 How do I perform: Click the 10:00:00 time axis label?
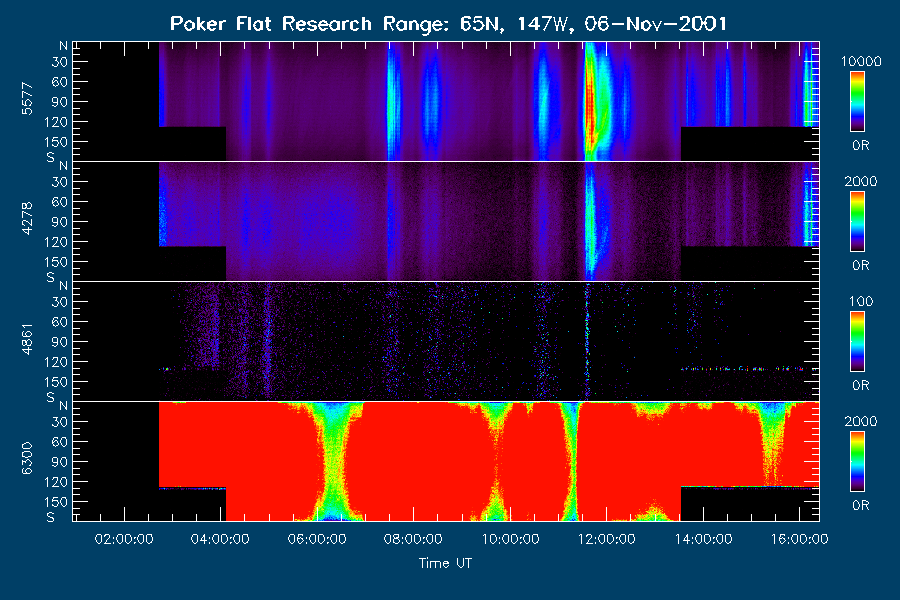point(510,539)
